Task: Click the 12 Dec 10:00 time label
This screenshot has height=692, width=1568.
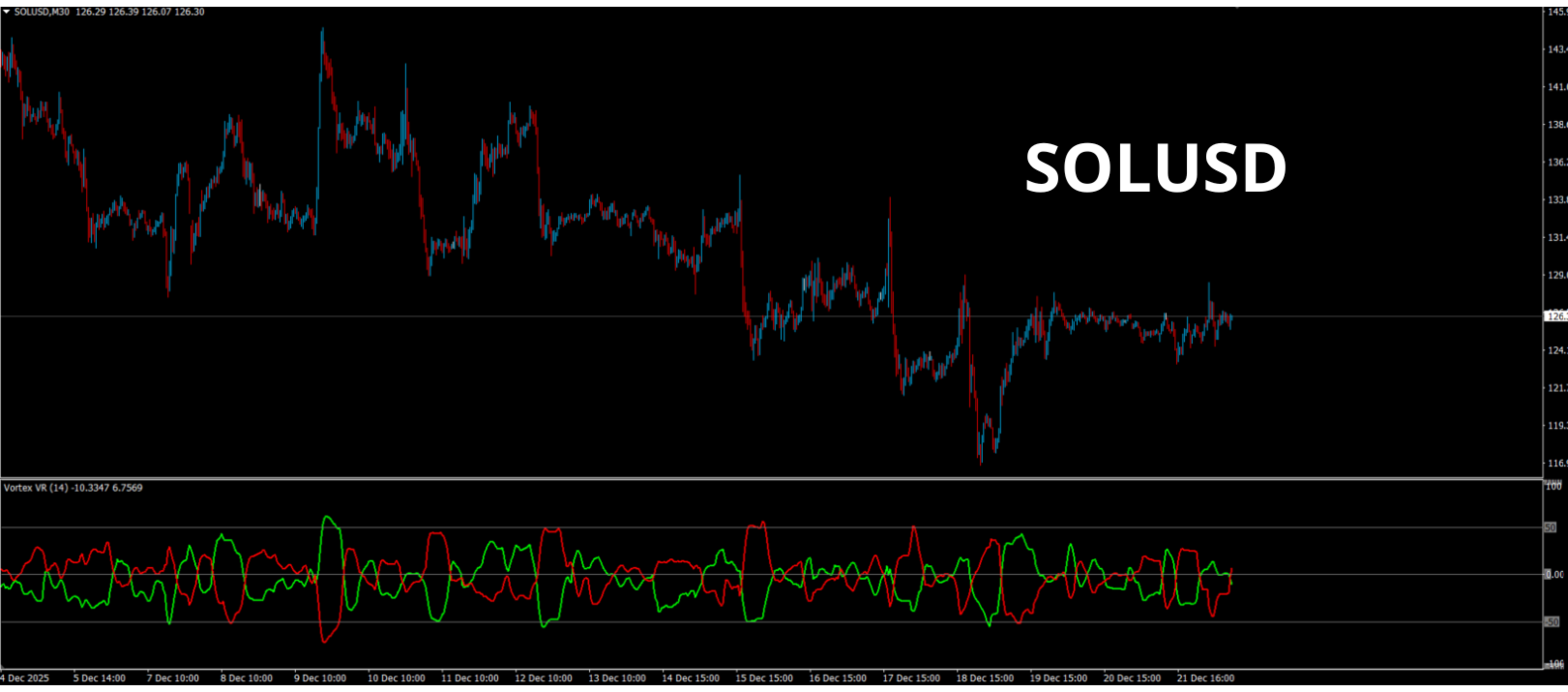Action: (543, 678)
